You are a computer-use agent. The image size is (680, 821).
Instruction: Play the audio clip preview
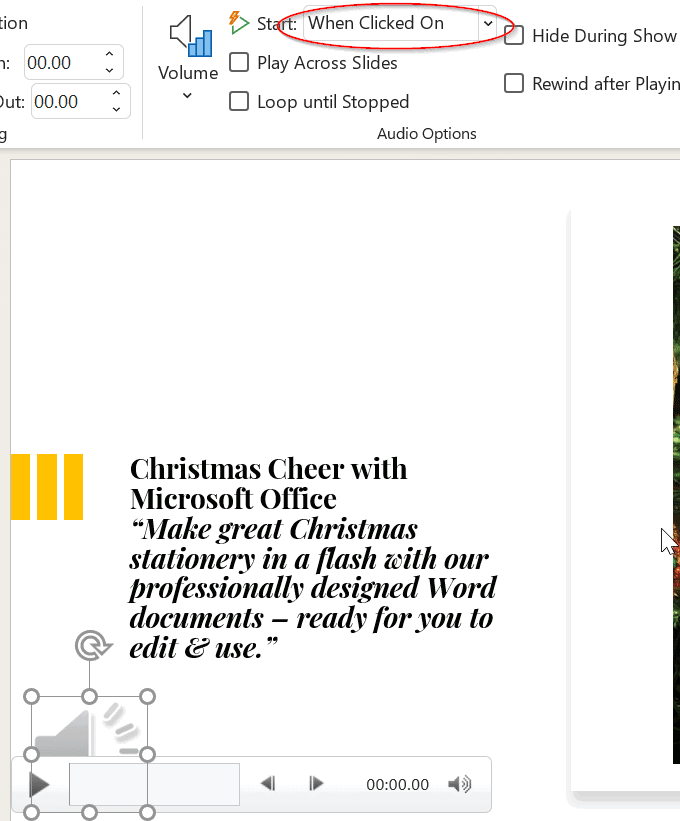tap(39, 785)
